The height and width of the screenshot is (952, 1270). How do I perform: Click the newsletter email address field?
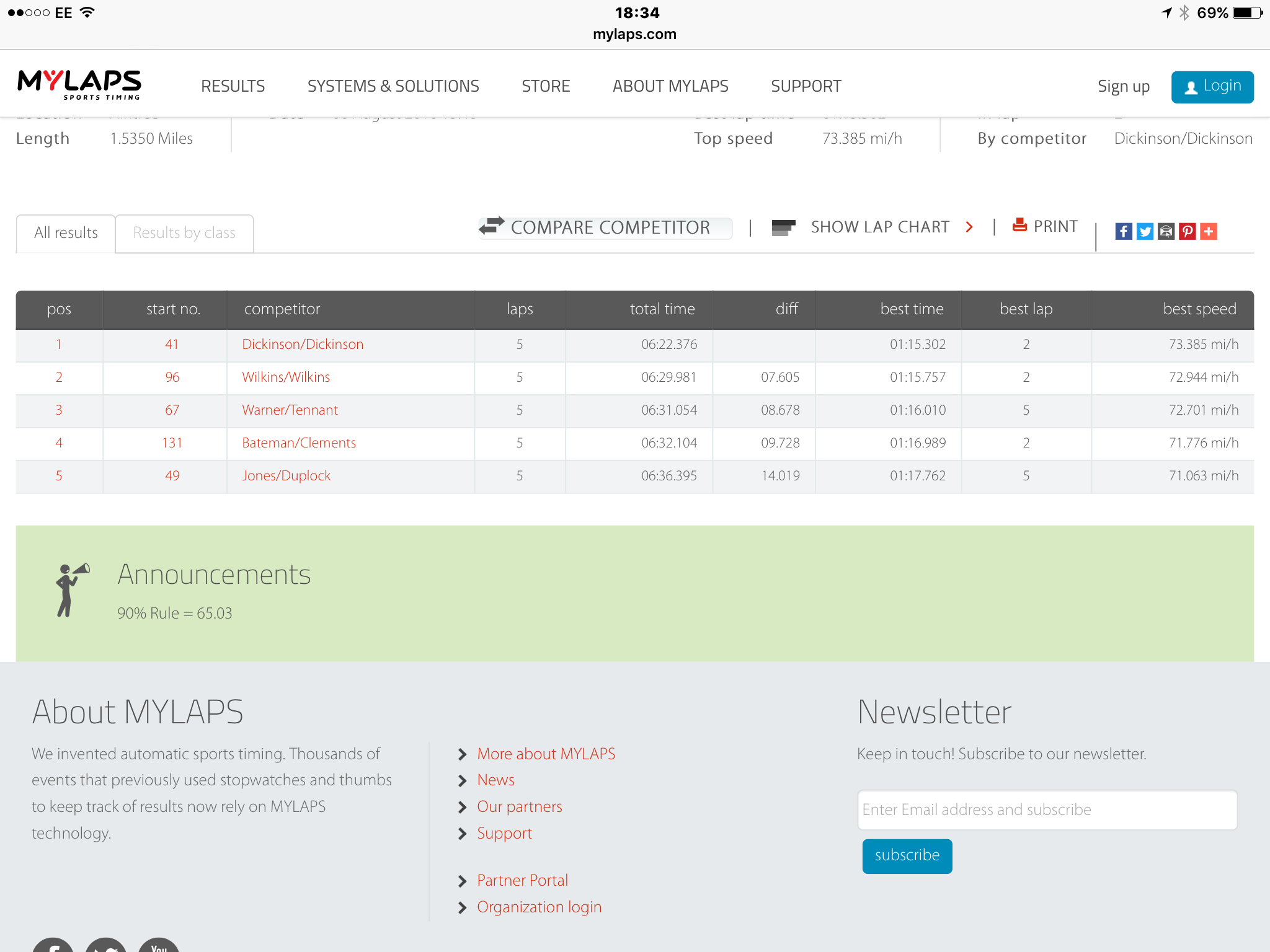[x=1047, y=810]
